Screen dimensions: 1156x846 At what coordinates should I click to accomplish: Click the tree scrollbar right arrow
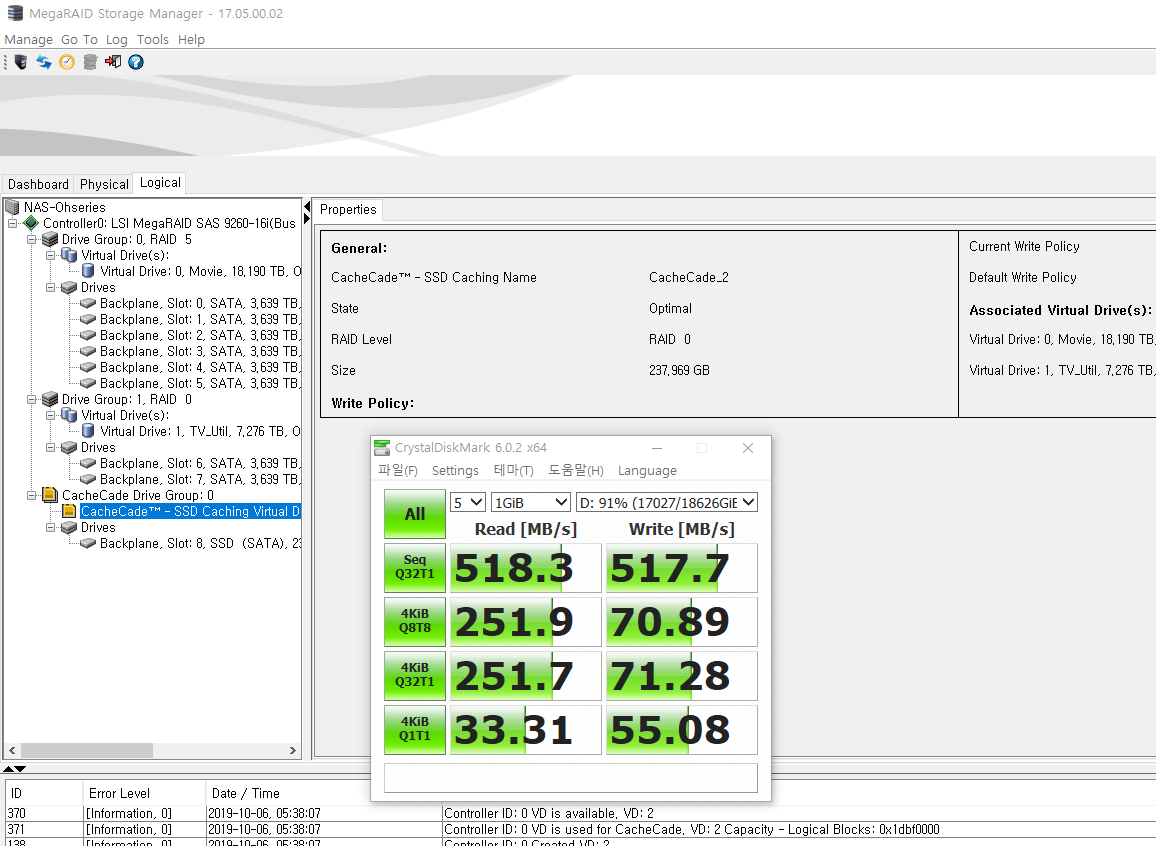(x=293, y=750)
